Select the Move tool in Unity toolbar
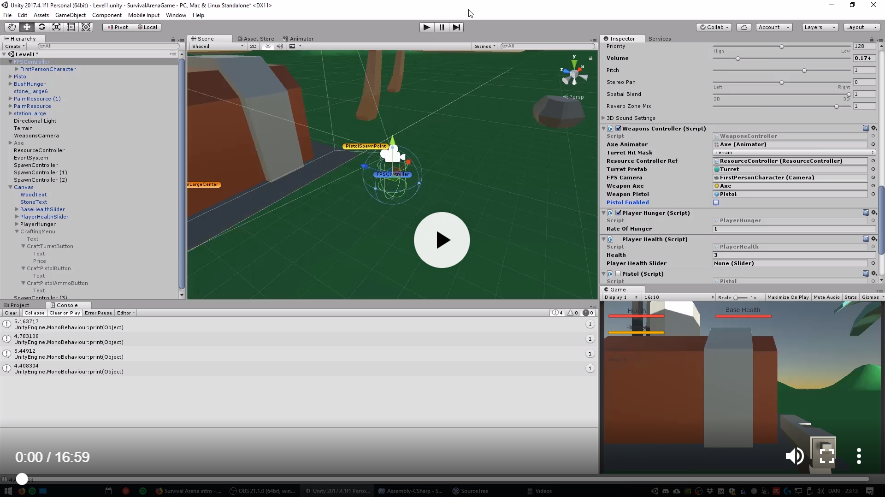This screenshot has height=497, width=885. (26, 27)
